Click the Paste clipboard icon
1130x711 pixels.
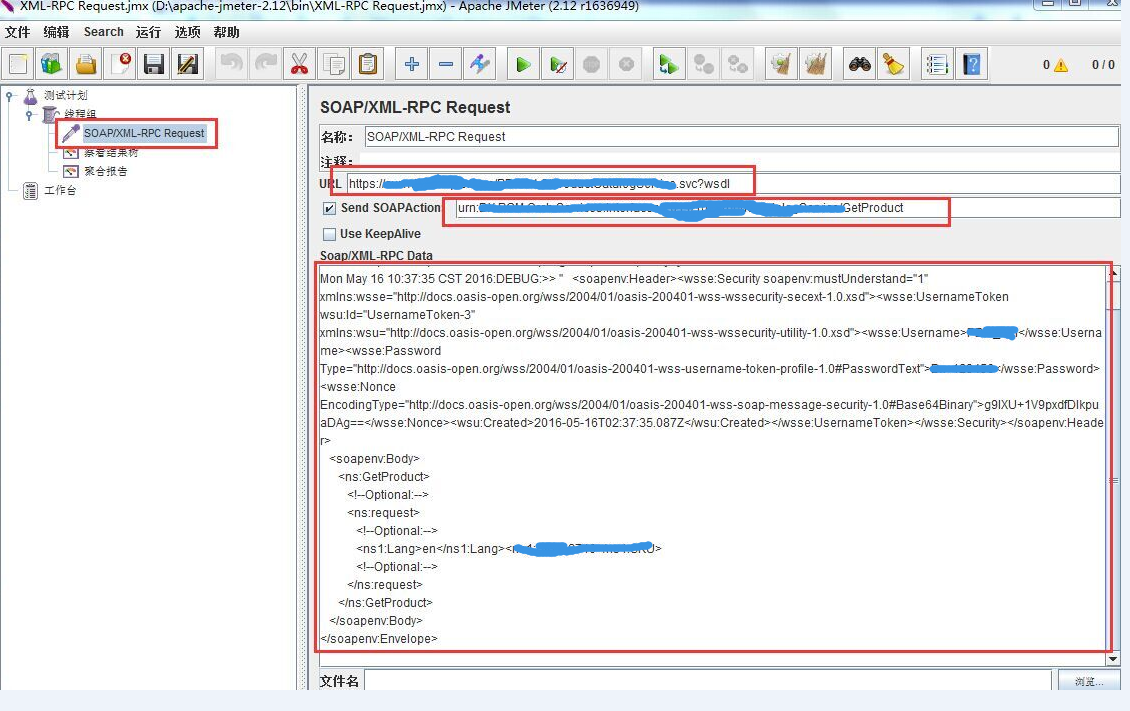pyautogui.click(x=368, y=65)
